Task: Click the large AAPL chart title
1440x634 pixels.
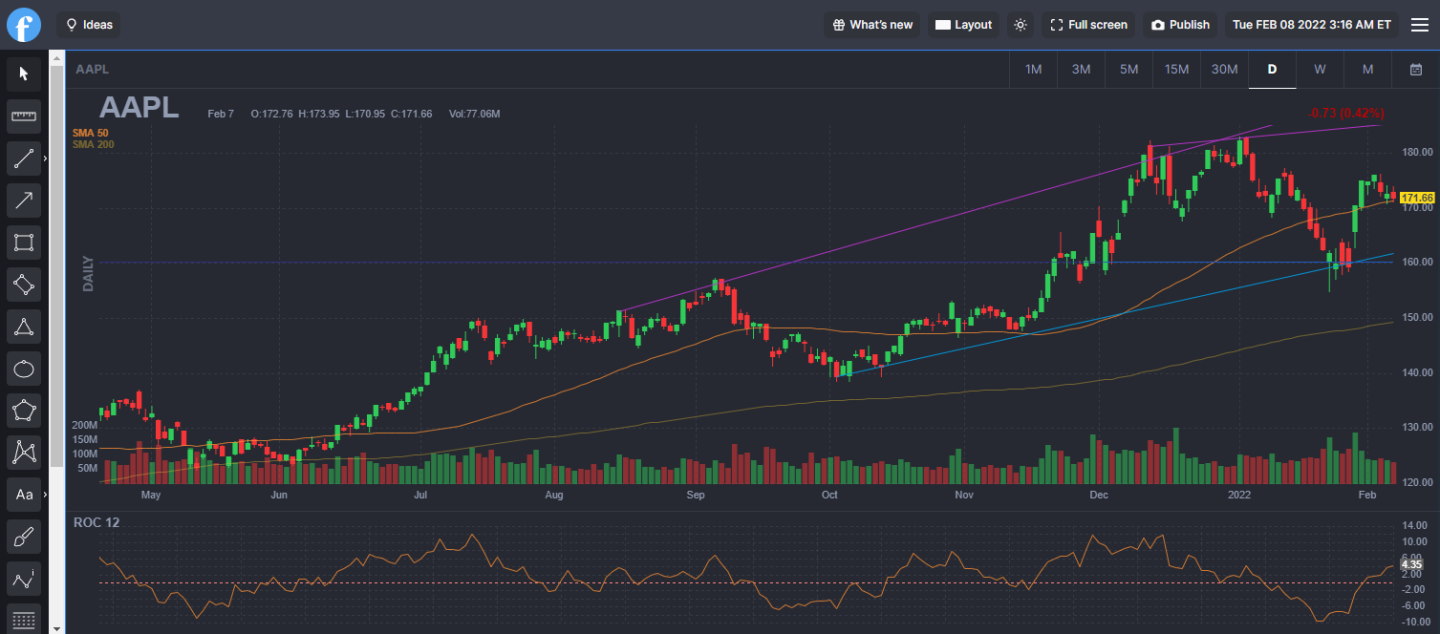Action: pyautogui.click(x=139, y=108)
